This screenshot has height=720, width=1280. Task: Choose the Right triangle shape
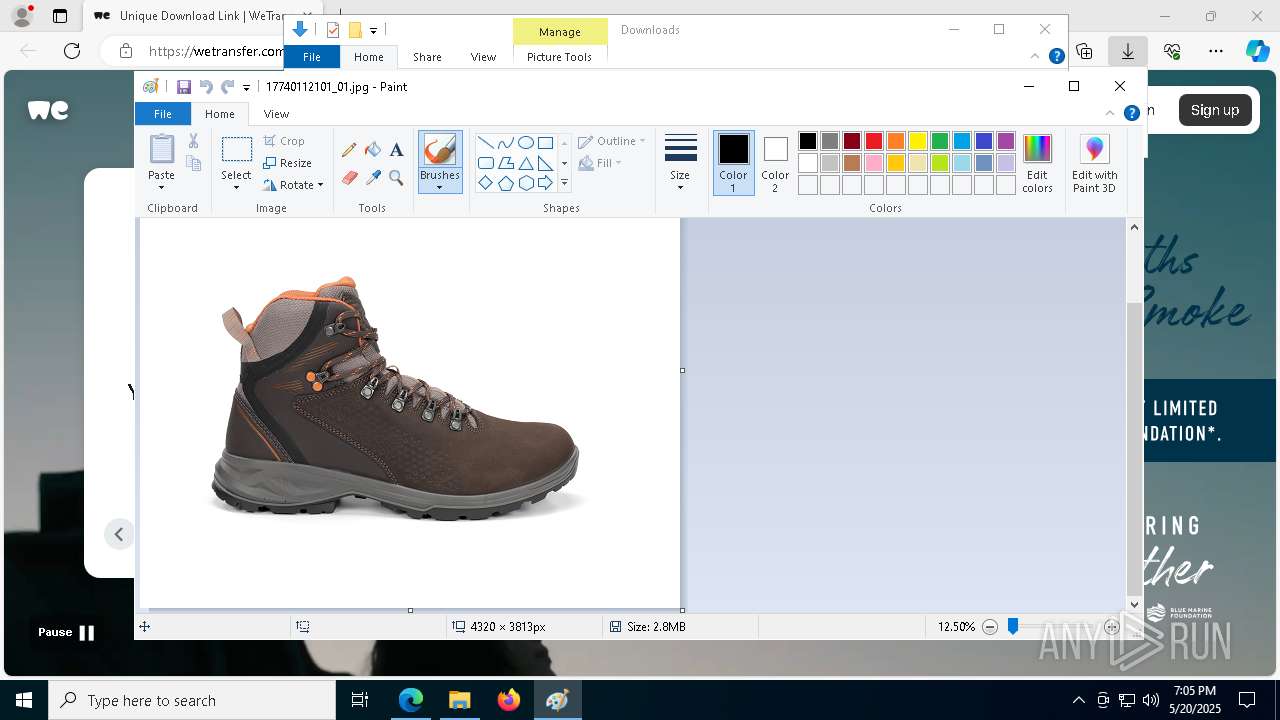coord(545,163)
